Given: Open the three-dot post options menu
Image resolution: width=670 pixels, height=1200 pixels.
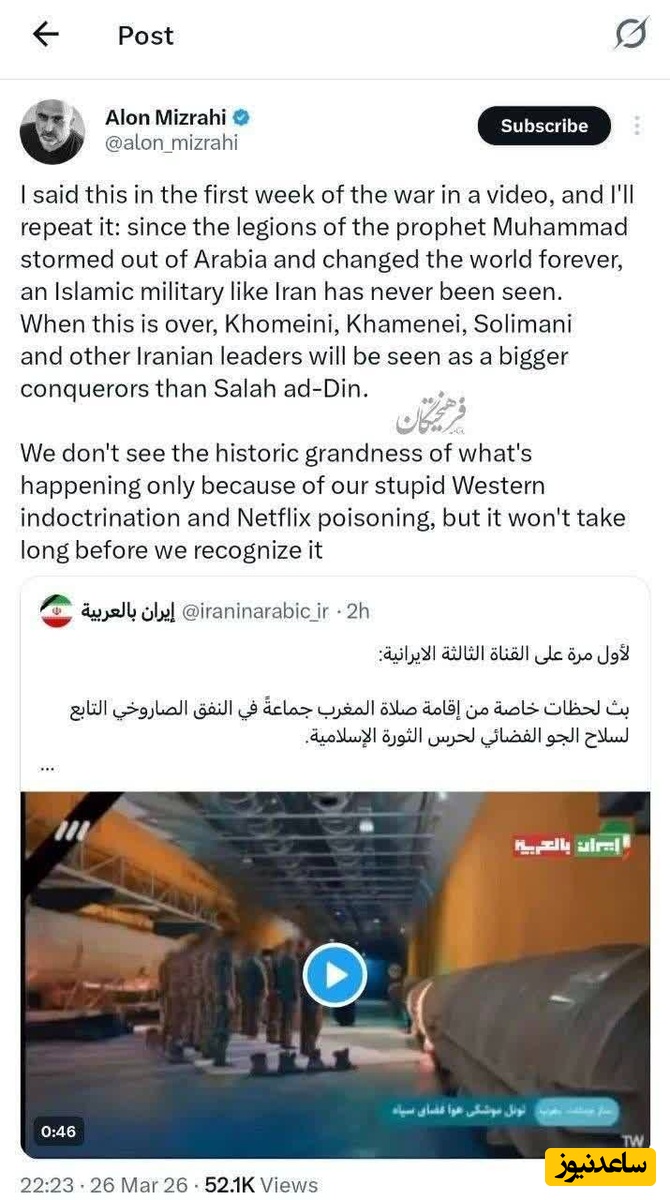Looking at the screenshot, I should [637, 126].
